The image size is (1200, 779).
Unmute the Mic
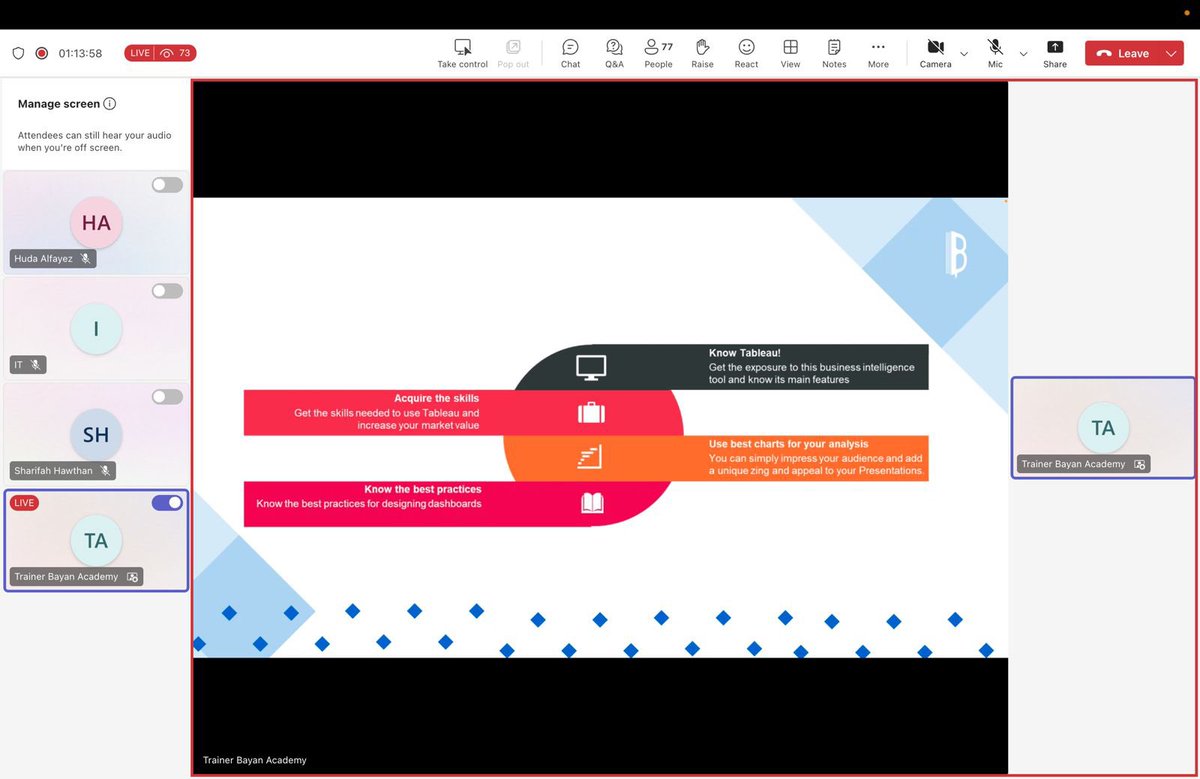click(x=995, y=54)
